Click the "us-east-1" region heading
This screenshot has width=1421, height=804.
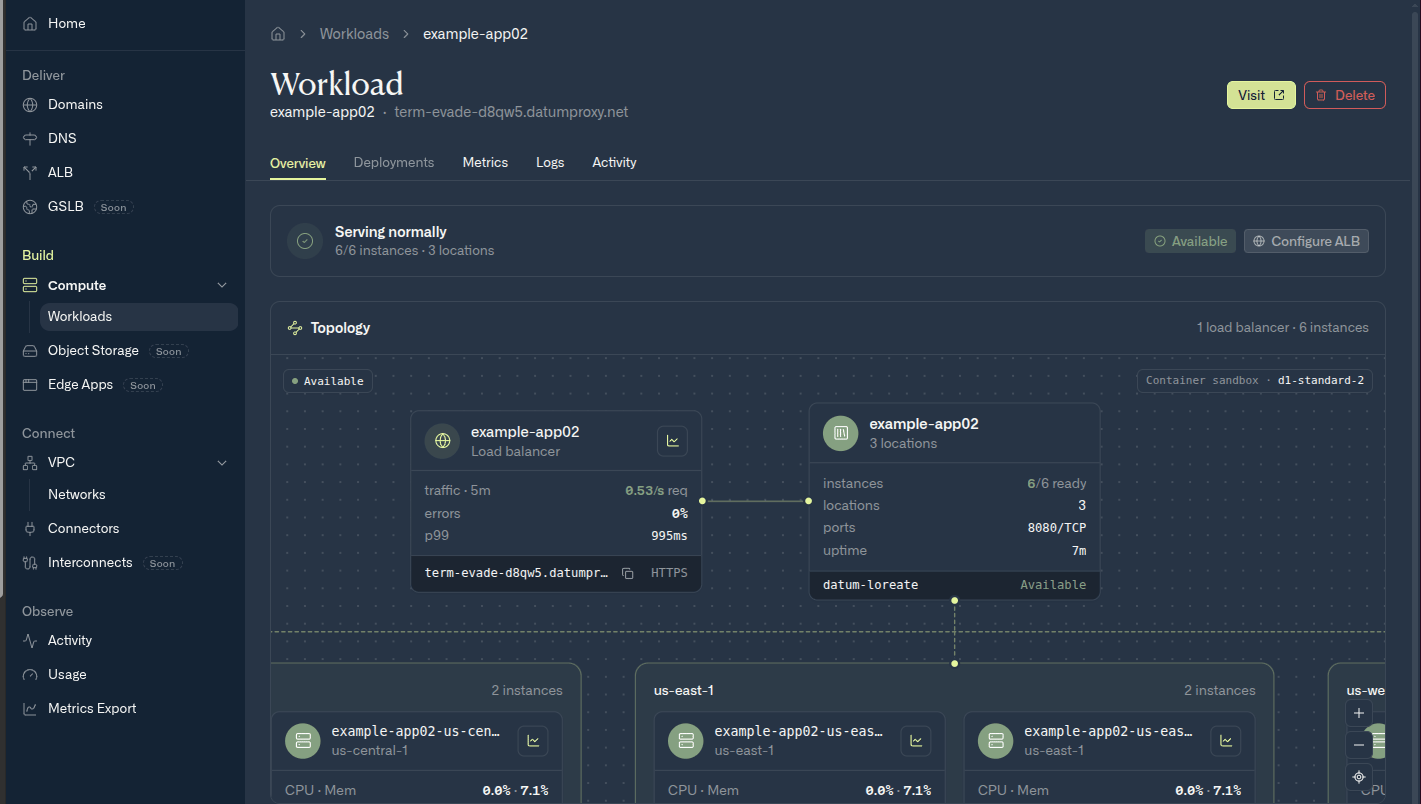pos(684,691)
